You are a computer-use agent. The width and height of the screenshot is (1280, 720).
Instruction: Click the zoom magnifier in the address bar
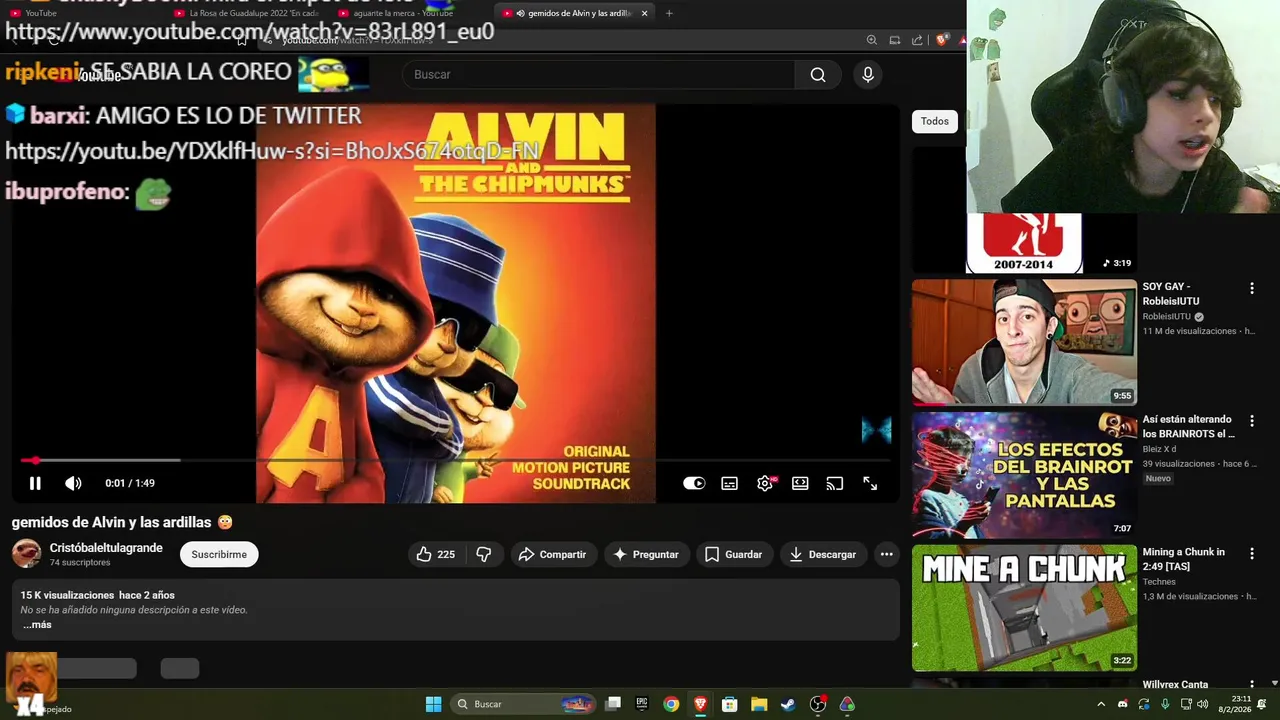coord(872,40)
